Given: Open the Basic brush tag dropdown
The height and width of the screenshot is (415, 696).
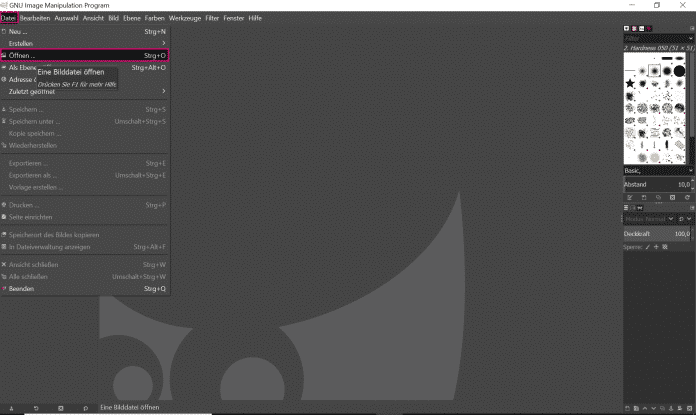Looking at the screenshot, I should tap(686, 171).
